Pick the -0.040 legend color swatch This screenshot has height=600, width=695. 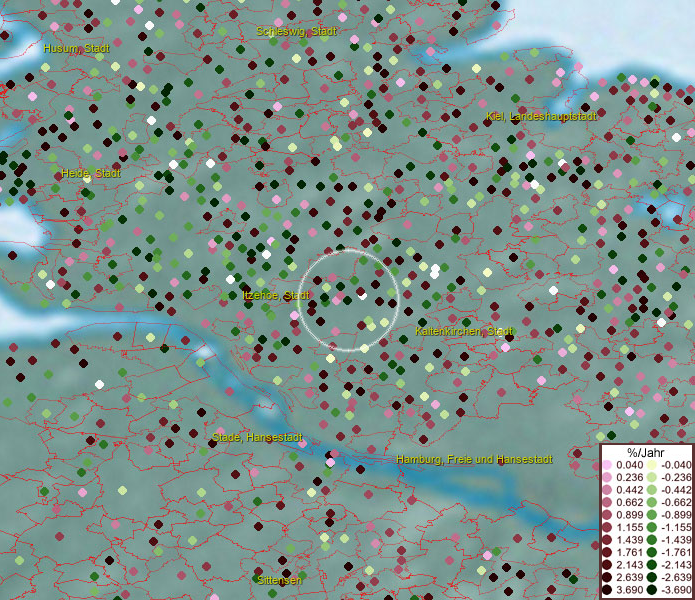(652, 465)
